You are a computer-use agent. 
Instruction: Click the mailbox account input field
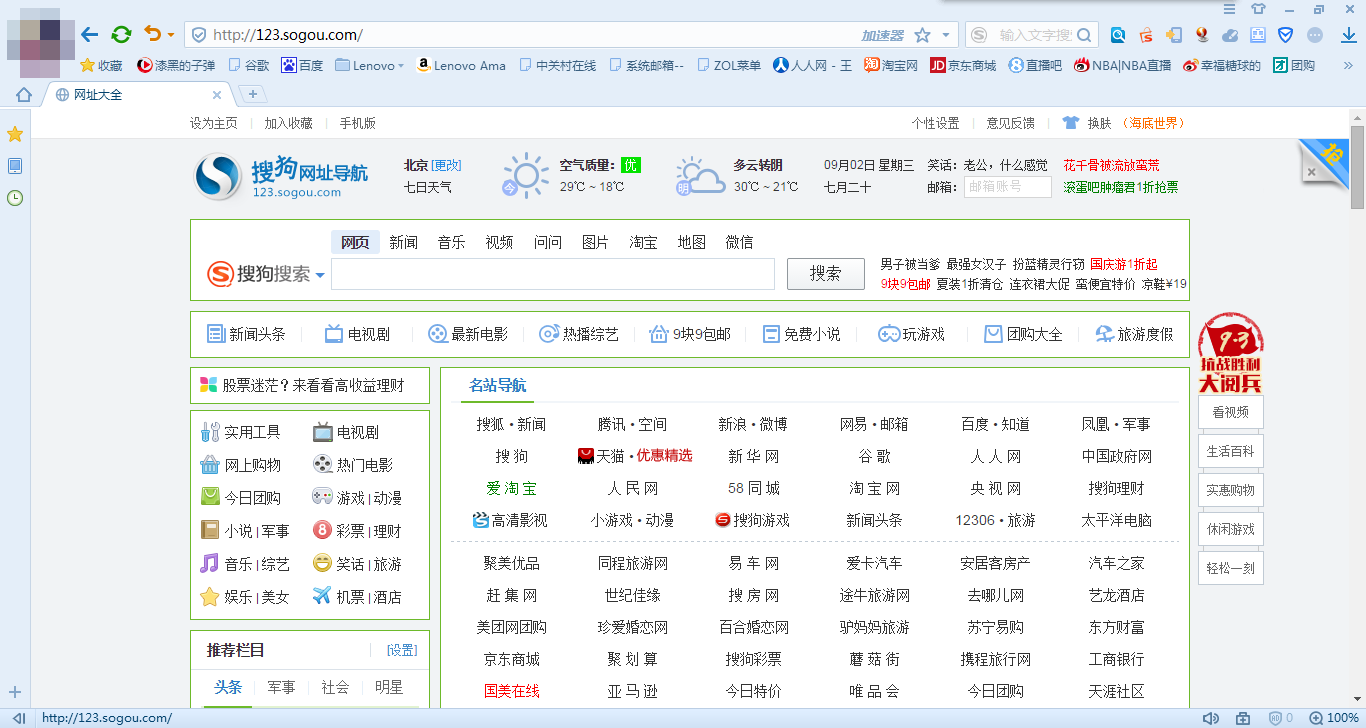(x=1007, y=186)
